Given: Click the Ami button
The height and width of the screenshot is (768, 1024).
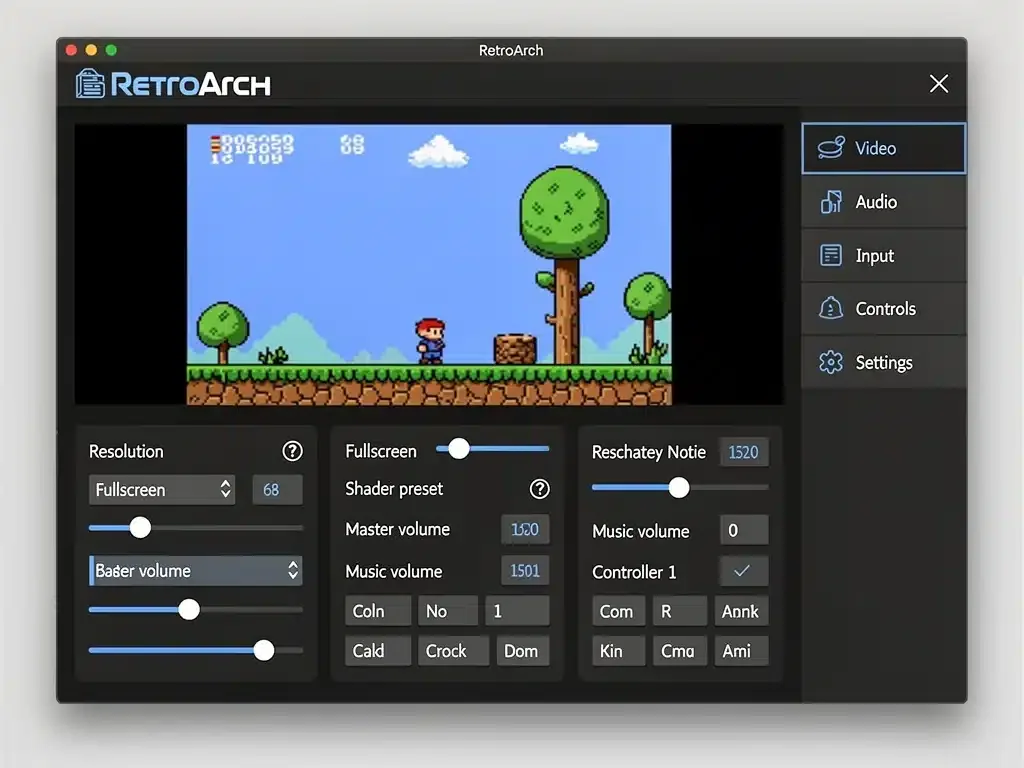Looking at the screenshot, I should coord(741,650).
